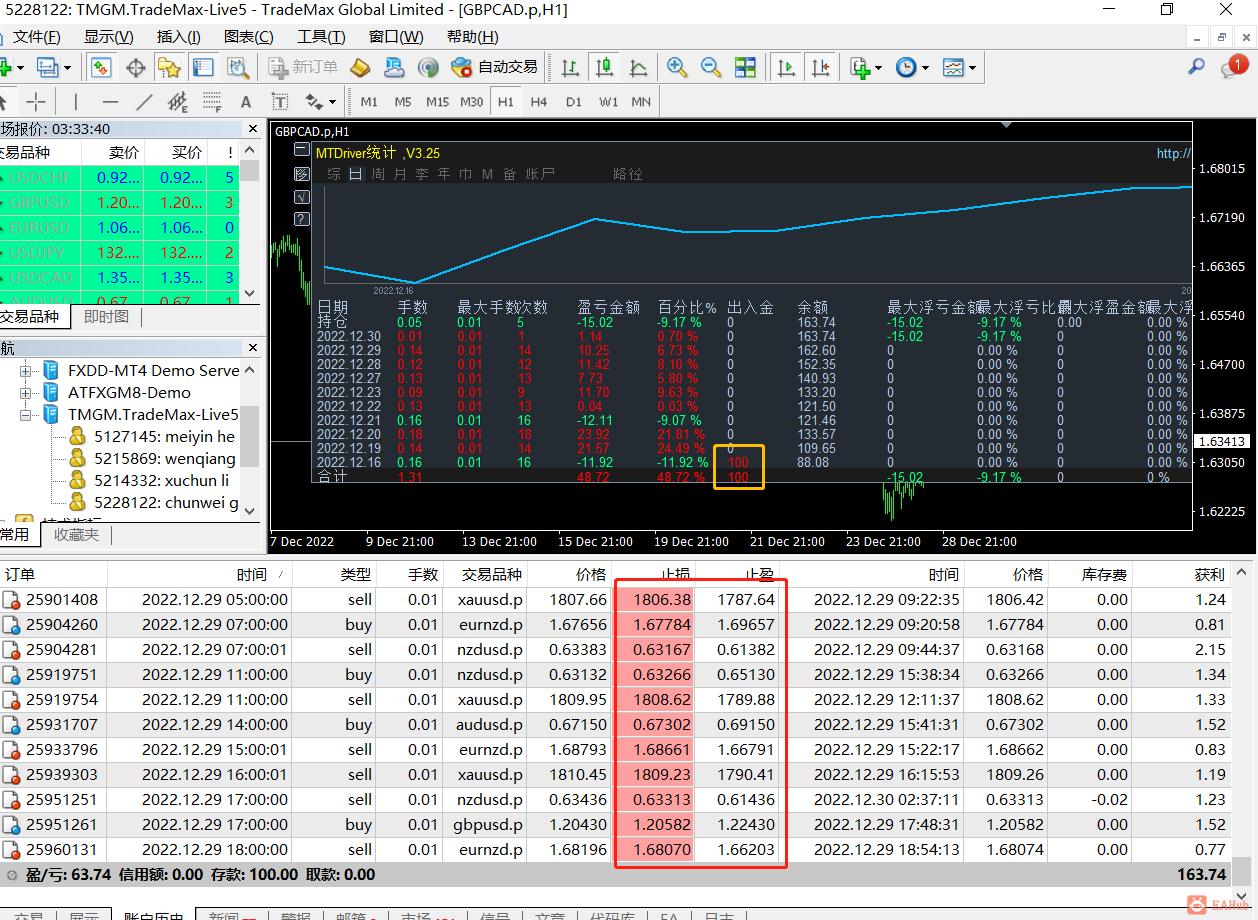Select the crosshair cursor tool

(x=36, y=102)
